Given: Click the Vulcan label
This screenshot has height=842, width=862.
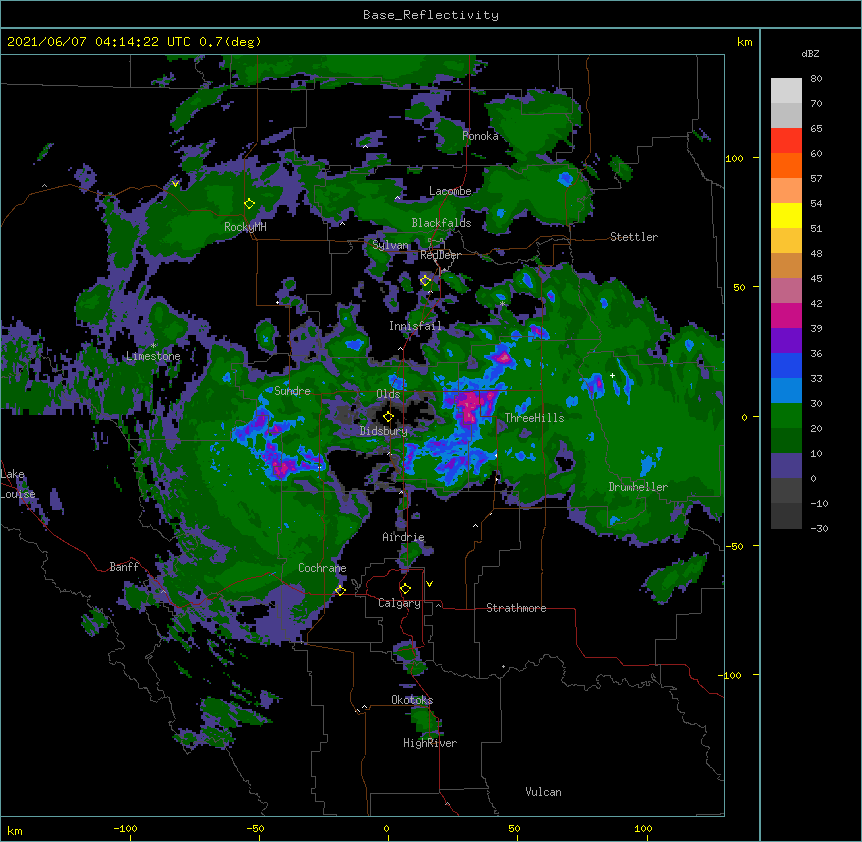Looking at the screenshot, I should pyautogui.click(x=543, y=792).
